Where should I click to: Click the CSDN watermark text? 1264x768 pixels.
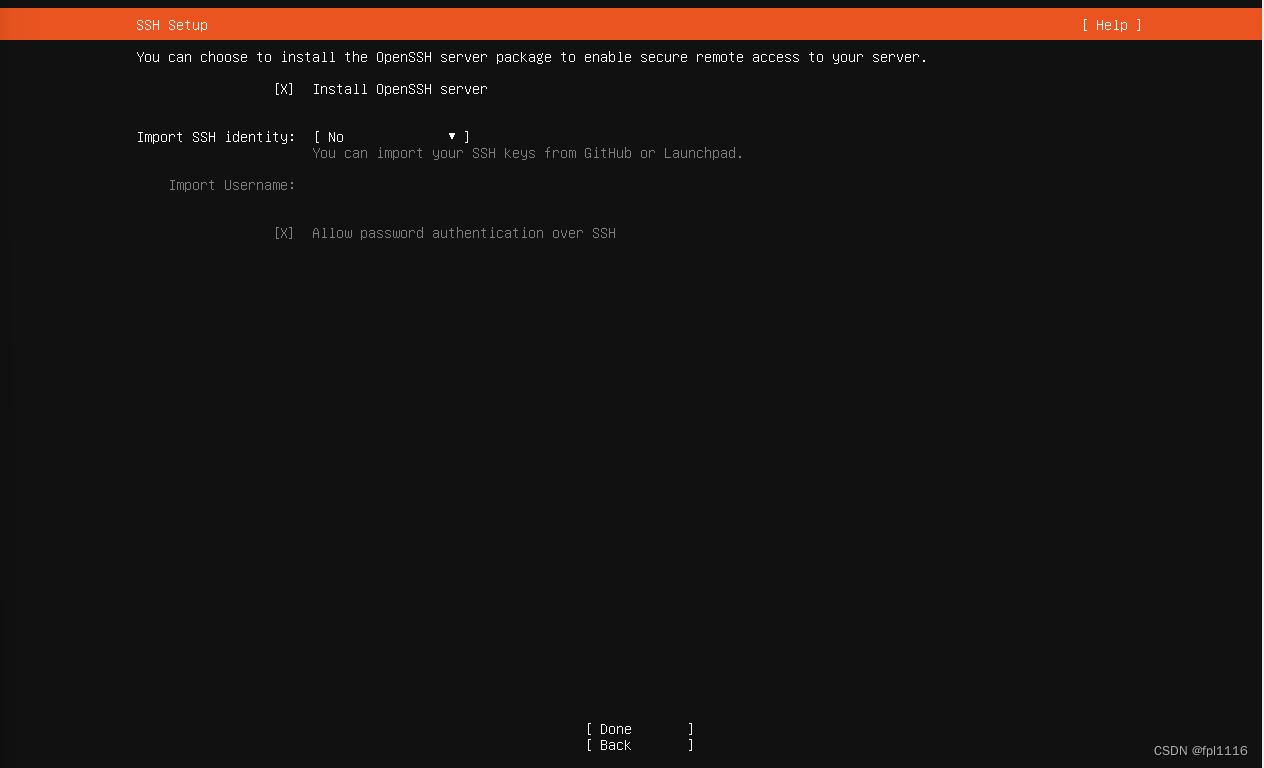1200,750
